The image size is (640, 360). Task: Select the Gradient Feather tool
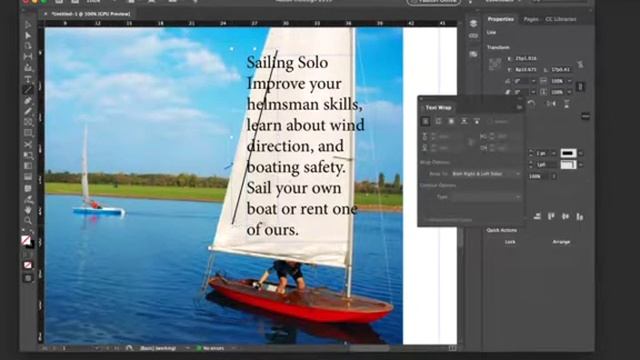[x=28, y=177]
